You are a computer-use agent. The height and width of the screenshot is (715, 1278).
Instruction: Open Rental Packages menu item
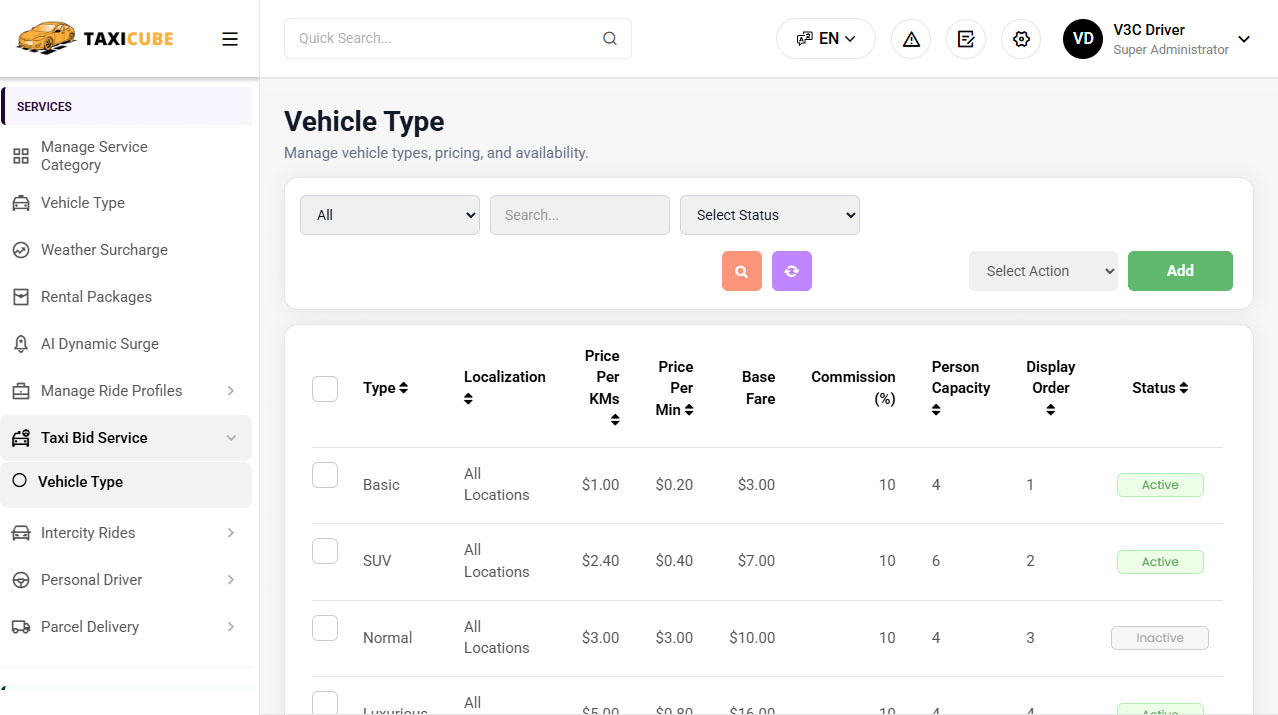point(126,297)
